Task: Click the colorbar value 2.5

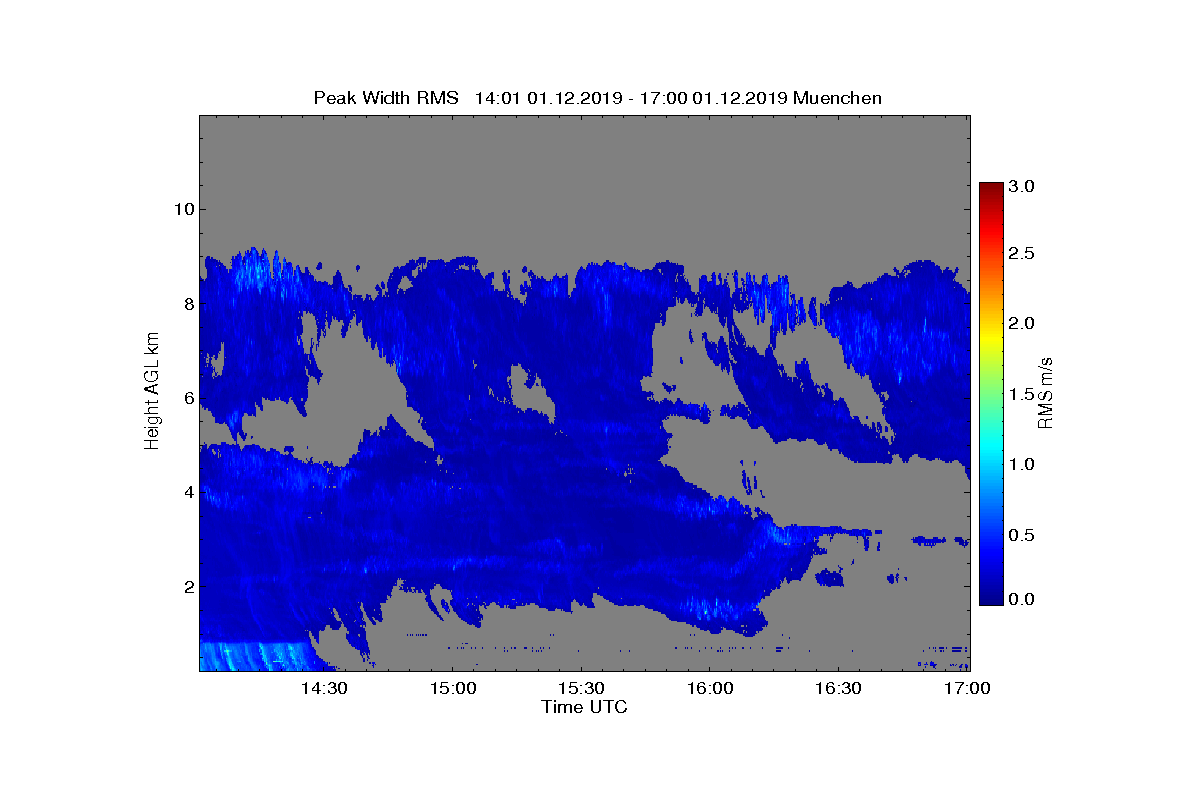Action: tap(1021, 254)
